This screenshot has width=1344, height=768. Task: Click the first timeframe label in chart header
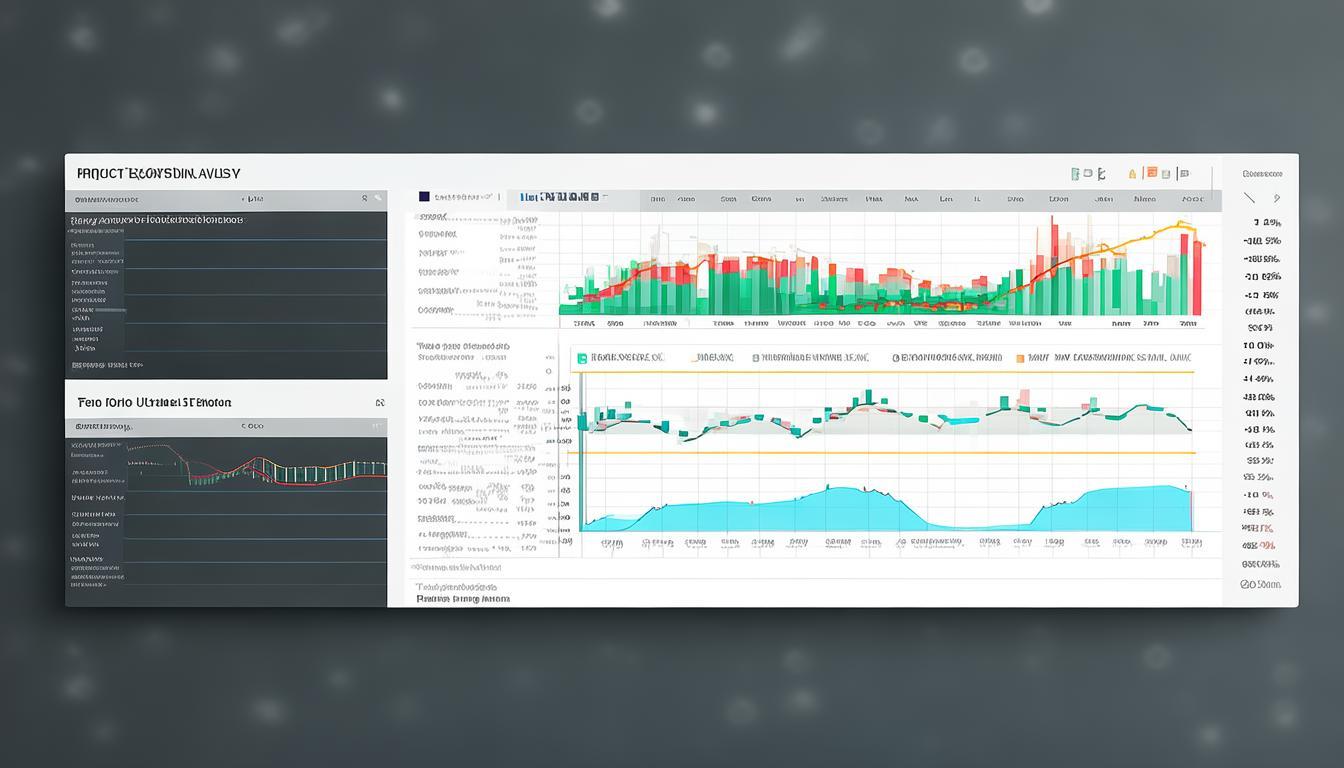657,199
